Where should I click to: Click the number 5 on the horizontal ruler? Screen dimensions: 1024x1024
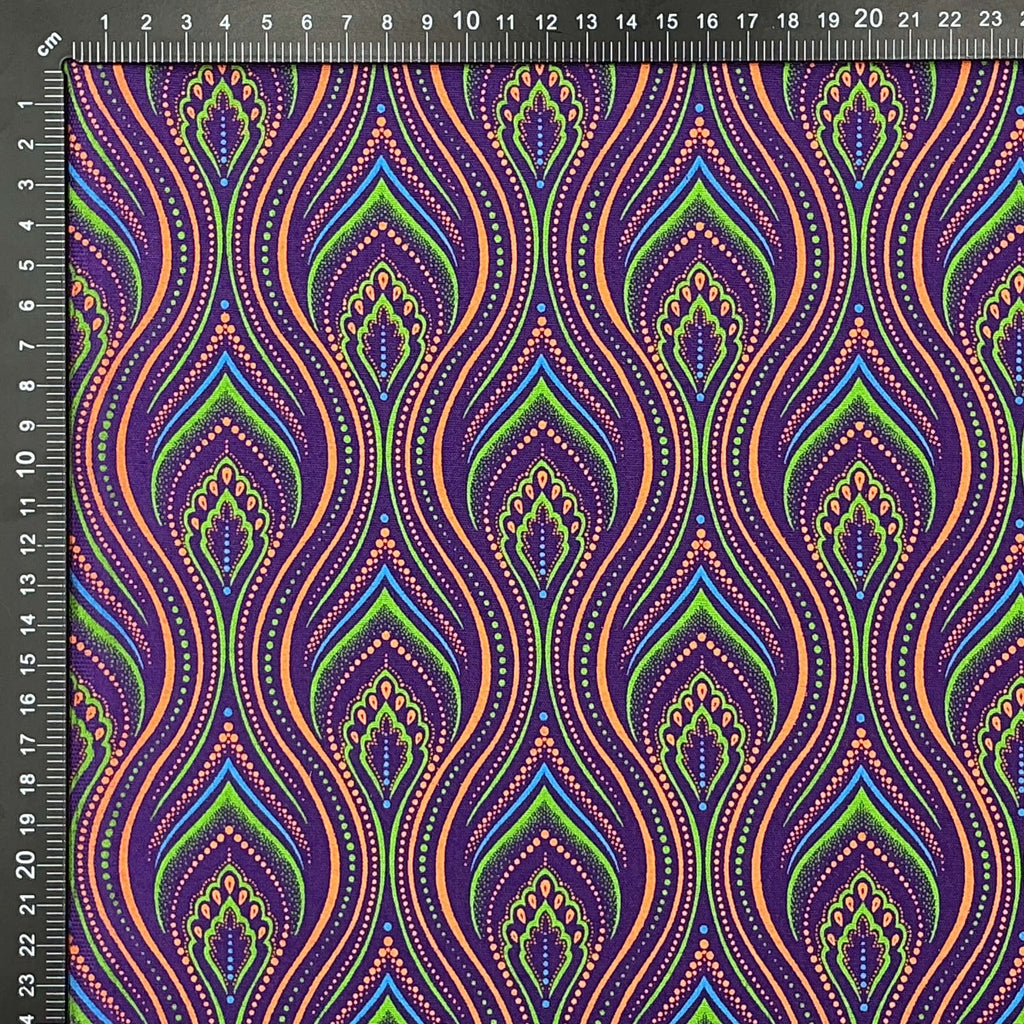[266, 23]
